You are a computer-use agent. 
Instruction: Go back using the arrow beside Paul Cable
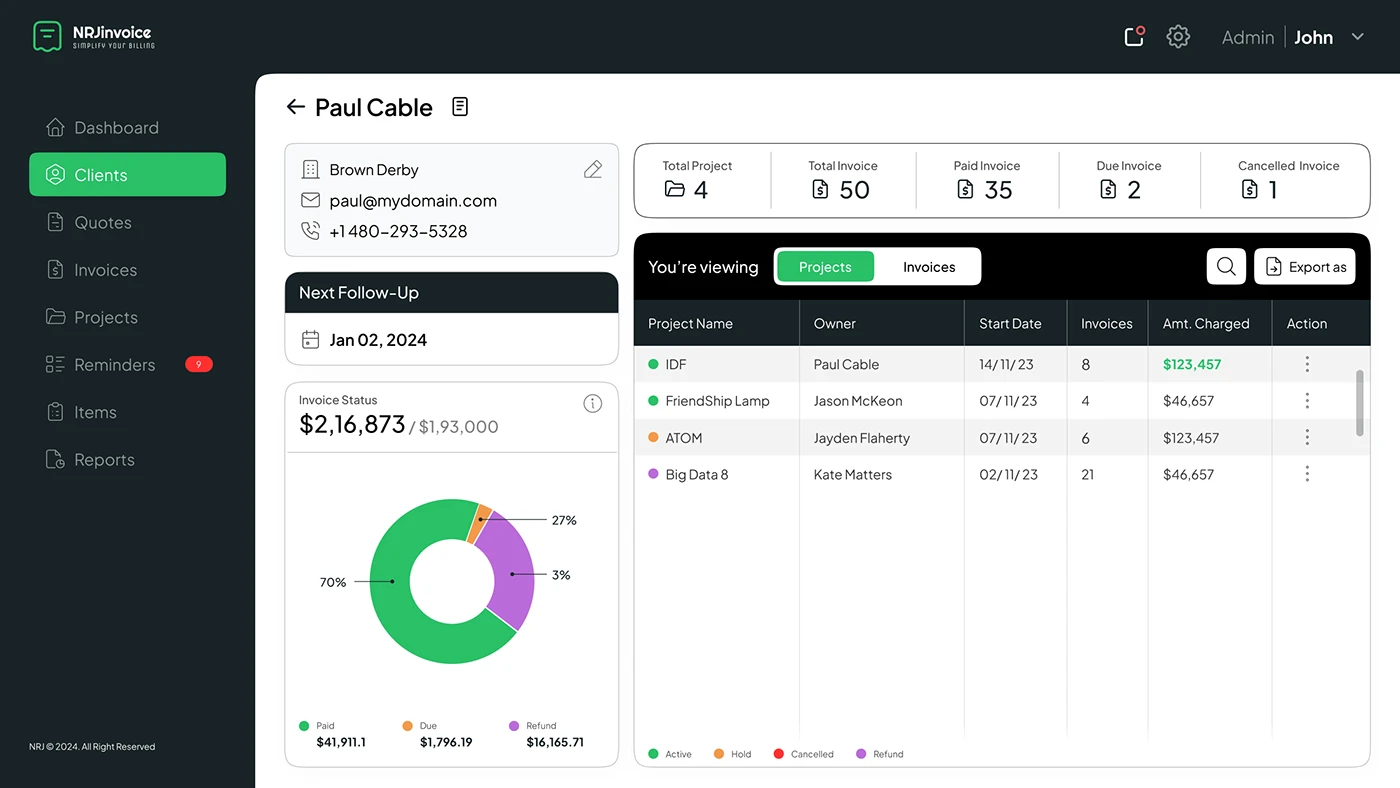(x=295, y=107)
